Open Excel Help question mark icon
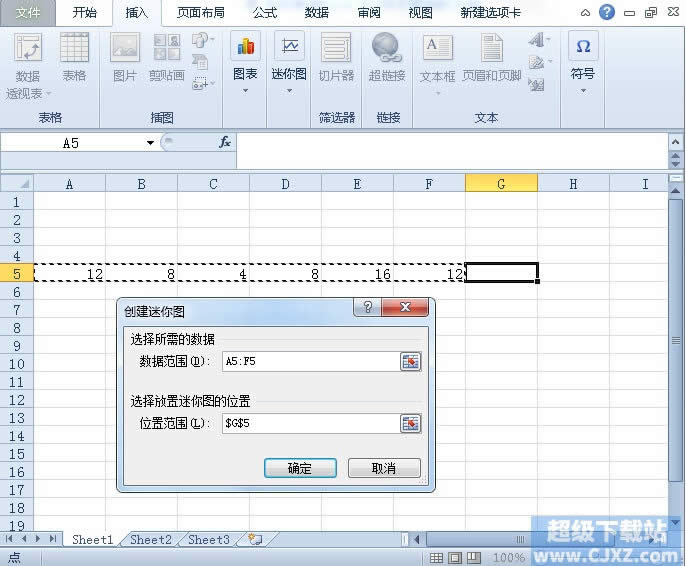The width and height of the screenshot is (686, 566). [x=606, y=12]
